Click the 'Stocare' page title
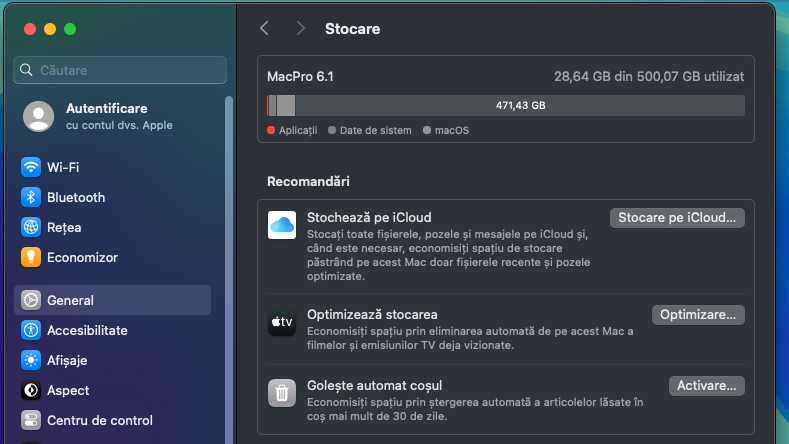This screenshot has width=789, height=444. (352, 29)
